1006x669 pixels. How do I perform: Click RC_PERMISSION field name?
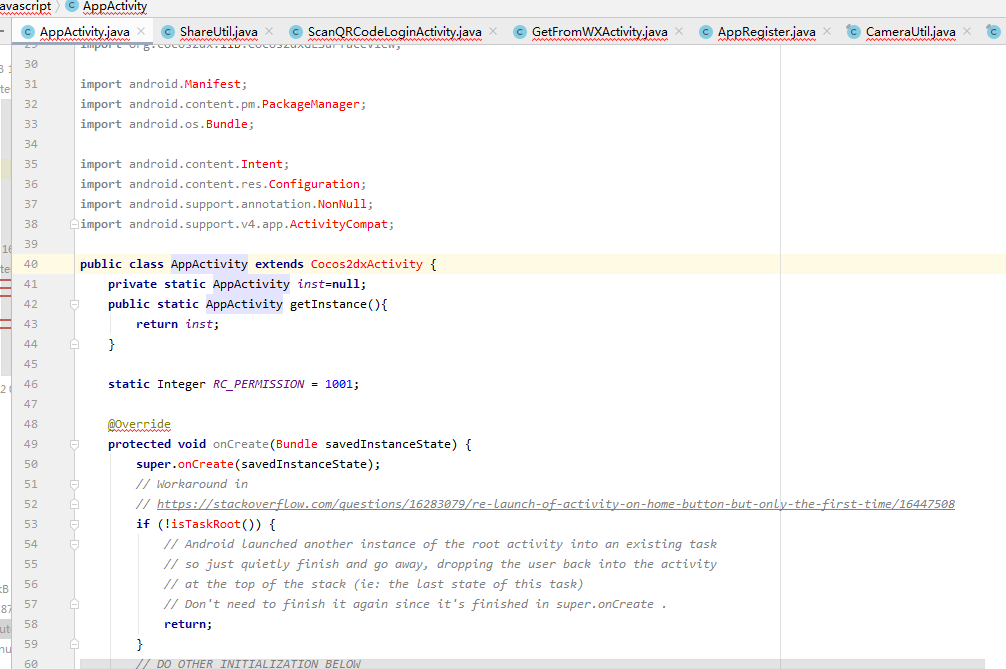tap(259, 384)
